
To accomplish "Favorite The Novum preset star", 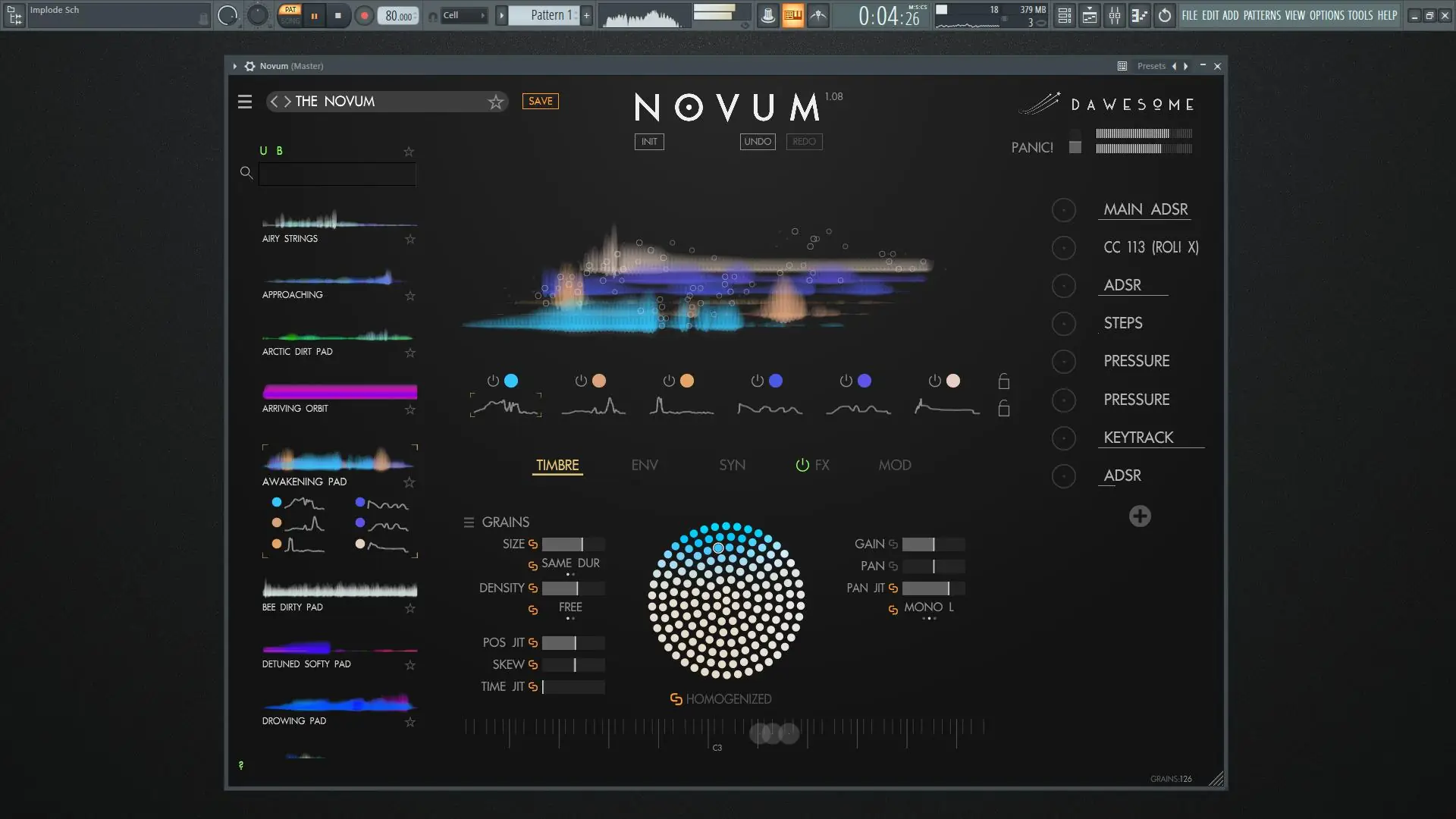I will click(496, 102).
